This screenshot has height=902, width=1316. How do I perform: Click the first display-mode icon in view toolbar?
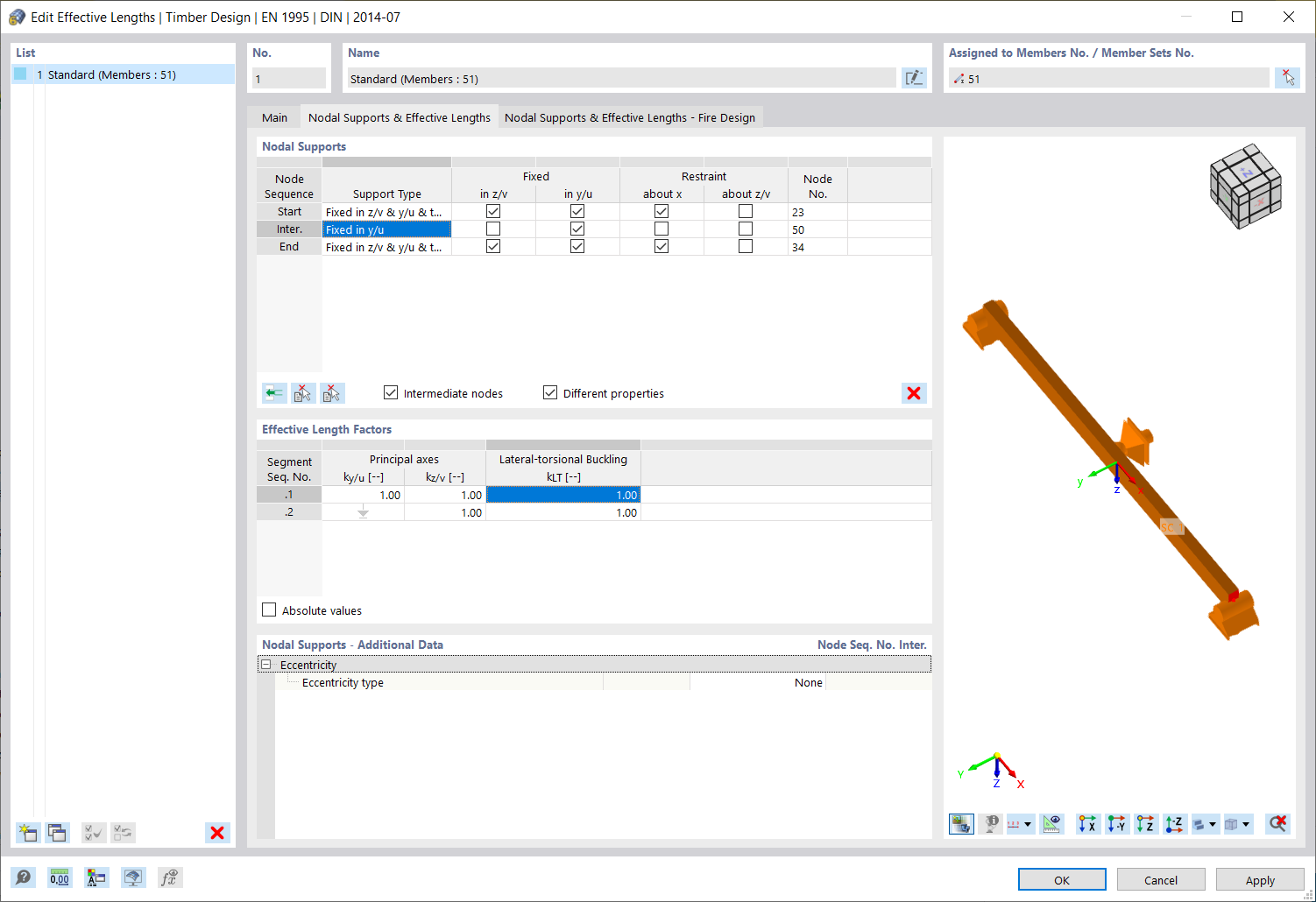click(x=961, y=824)
